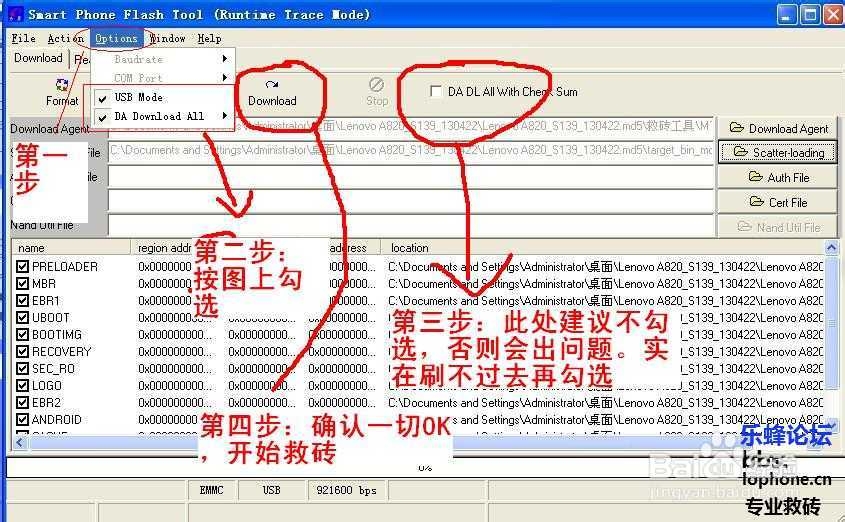Open the Action menu
Screen dimensions: 845x522
[65, 38]
